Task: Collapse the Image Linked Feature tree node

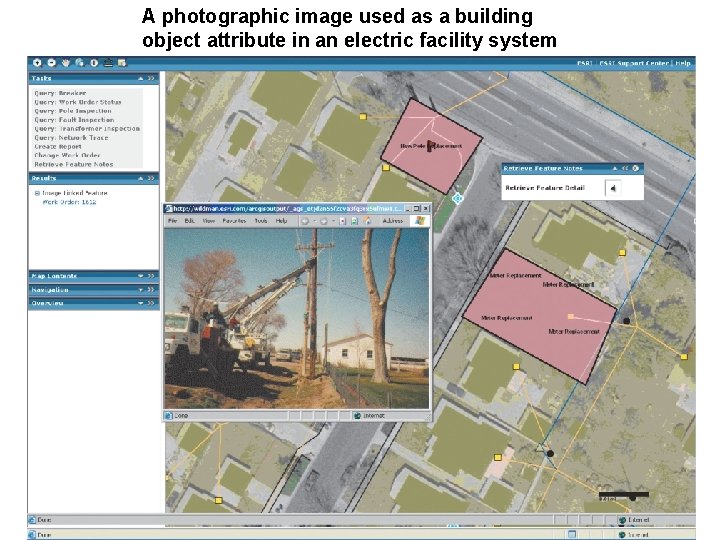Action: tap(38, 193)
